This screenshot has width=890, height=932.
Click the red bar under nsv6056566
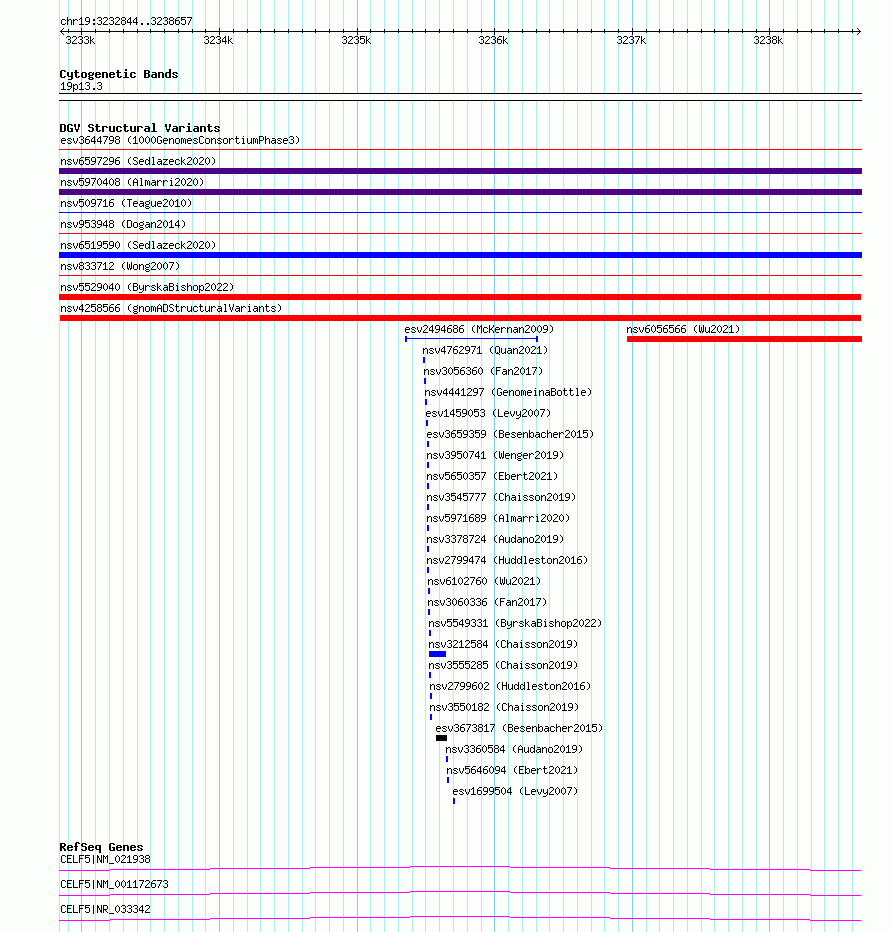pyautogui.click(x=744, y=339)
